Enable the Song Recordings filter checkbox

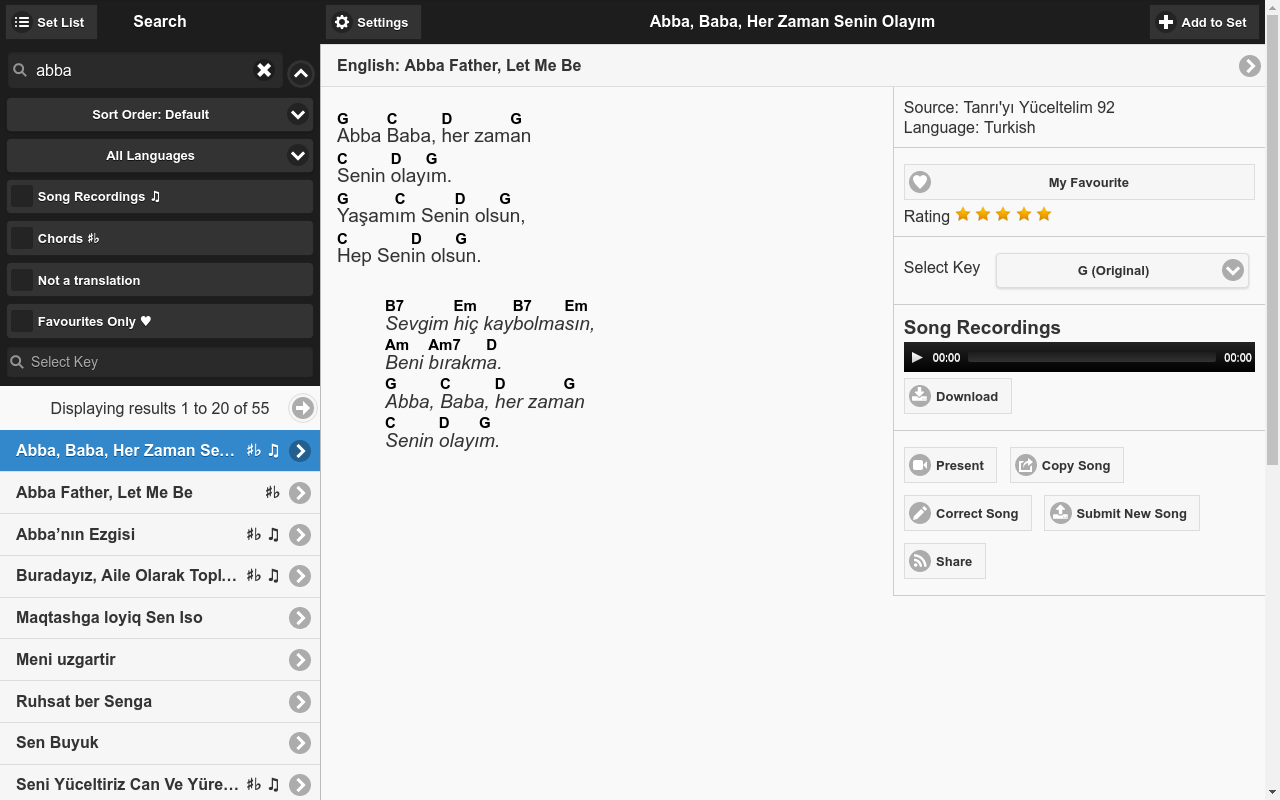click(x=22, y=197)
